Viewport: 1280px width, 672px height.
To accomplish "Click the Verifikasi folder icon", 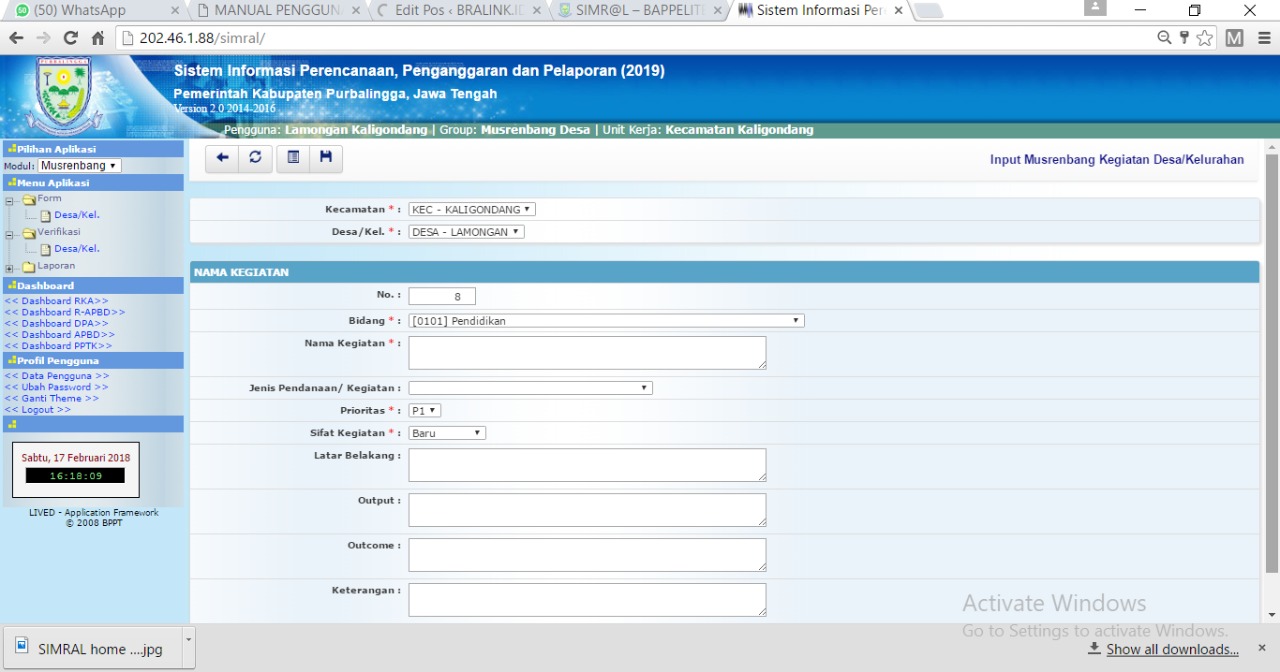I will pos(29,233).
